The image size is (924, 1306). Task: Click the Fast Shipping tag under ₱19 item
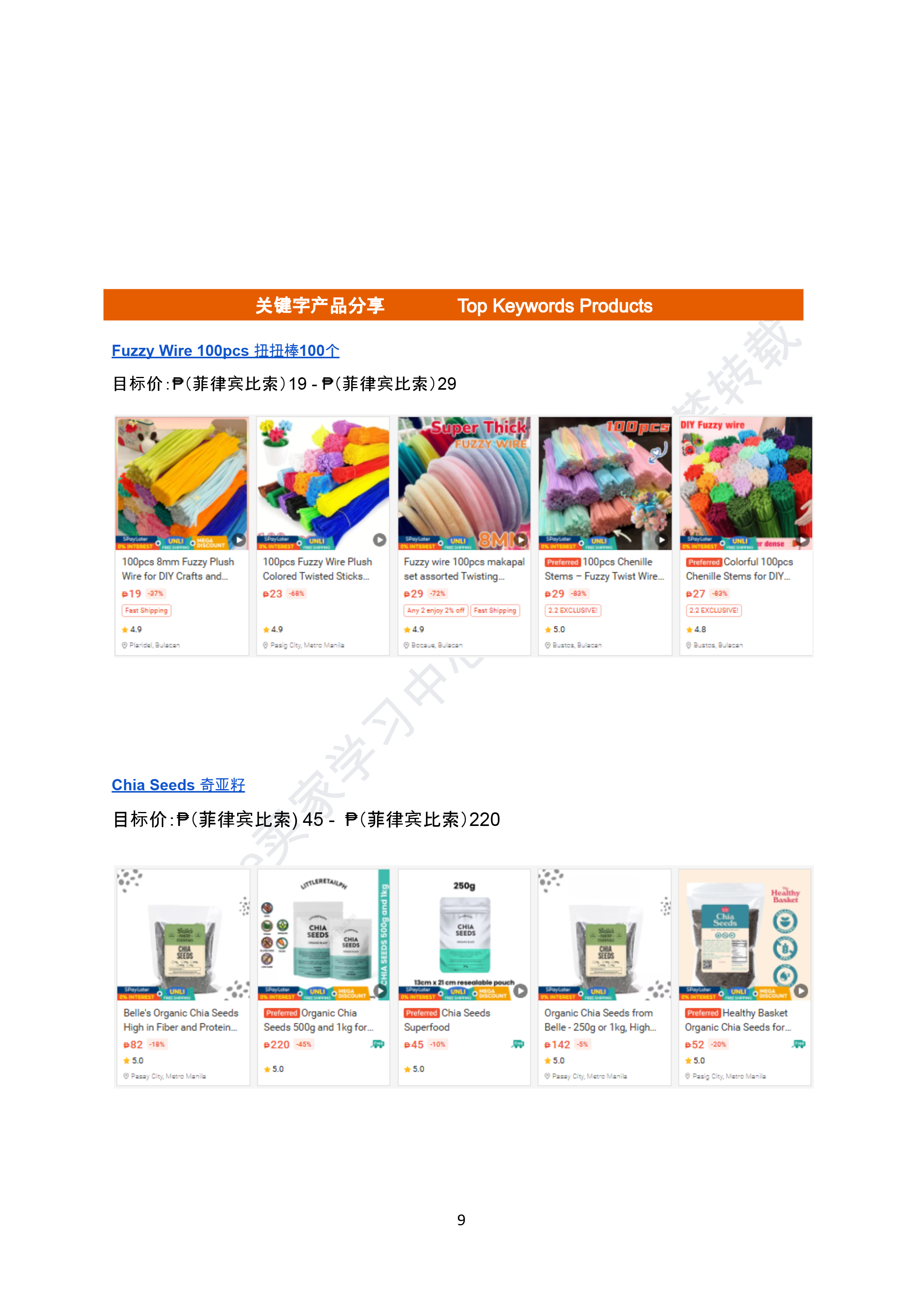146,611
